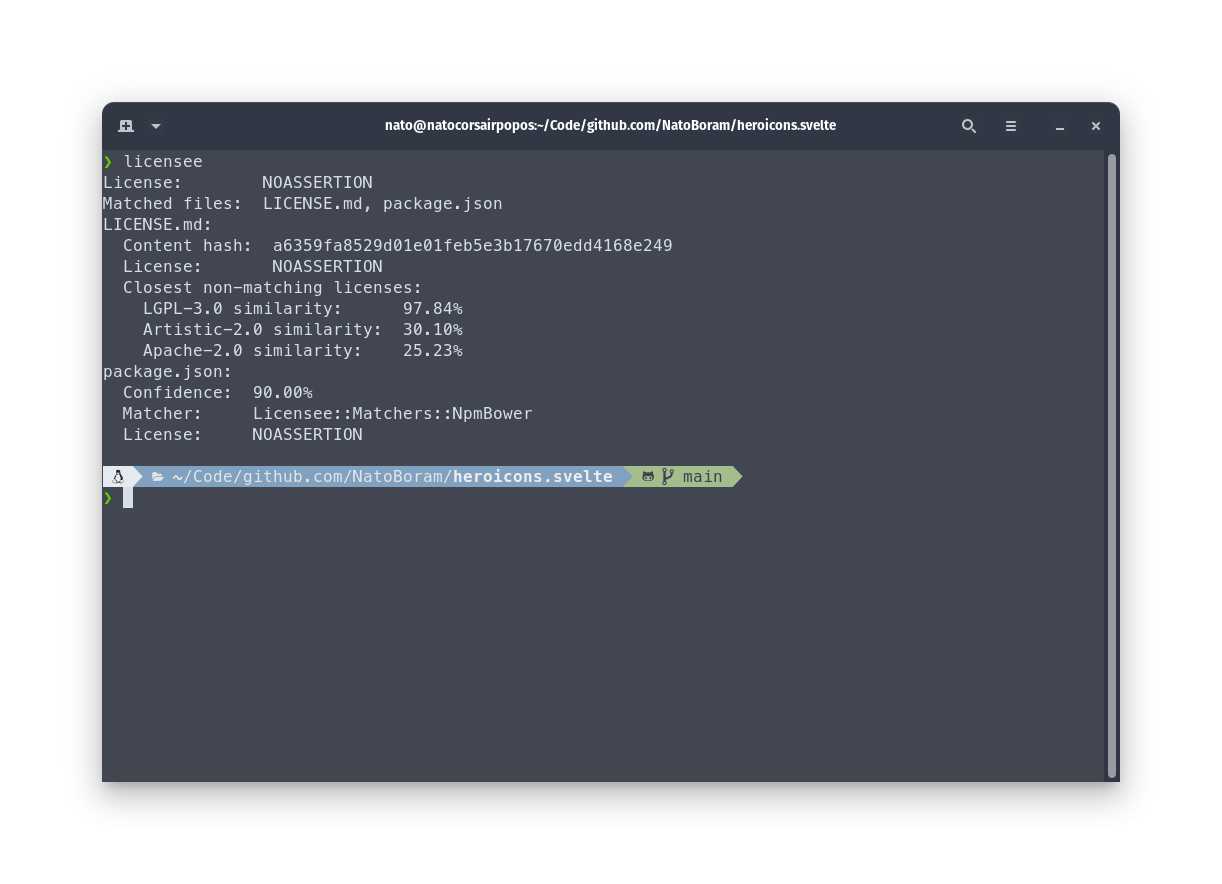Screen dimensions: 1222x884
Task: Minimize the terminal window
Action: [1060, 127]
